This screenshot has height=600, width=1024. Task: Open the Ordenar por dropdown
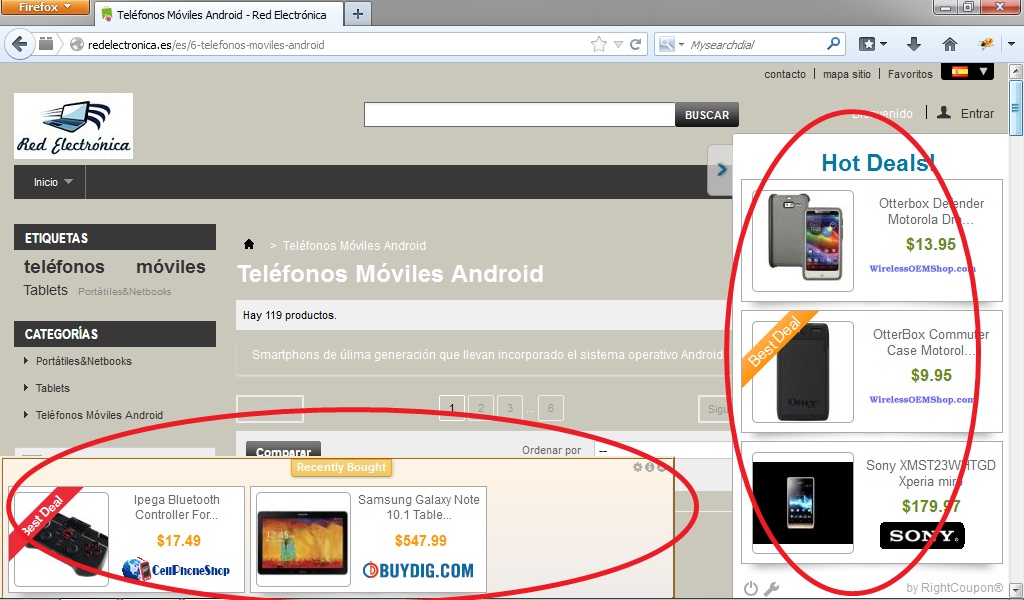pos(663,450)
